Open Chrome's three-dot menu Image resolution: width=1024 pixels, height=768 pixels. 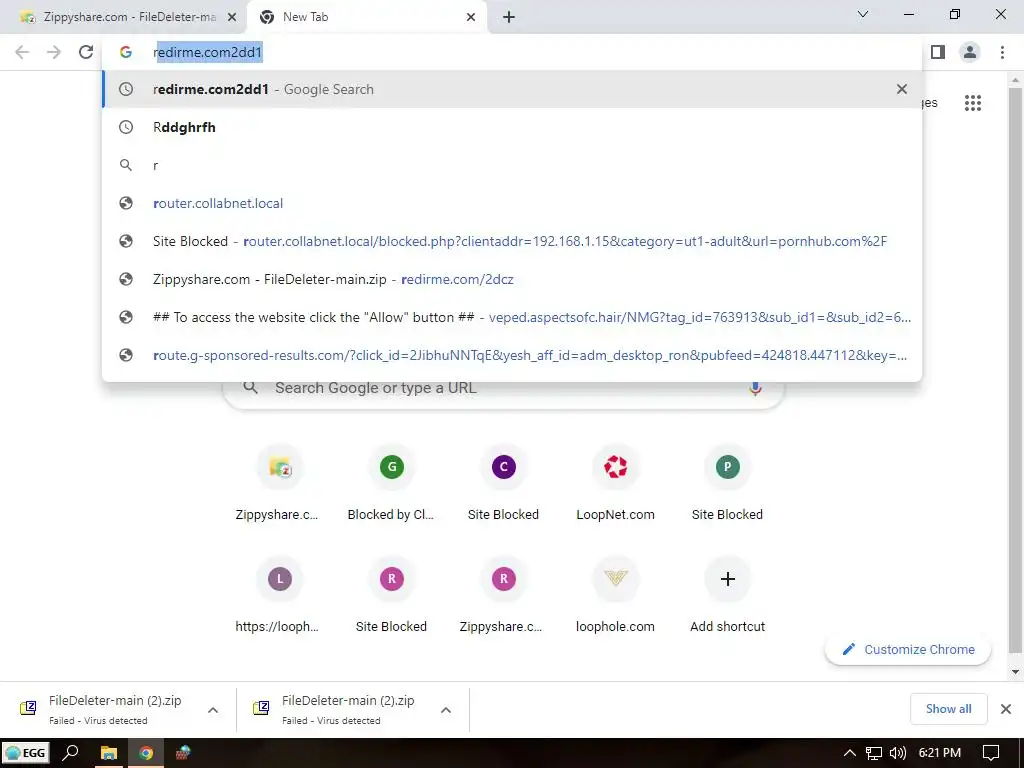coord(1002,52)
